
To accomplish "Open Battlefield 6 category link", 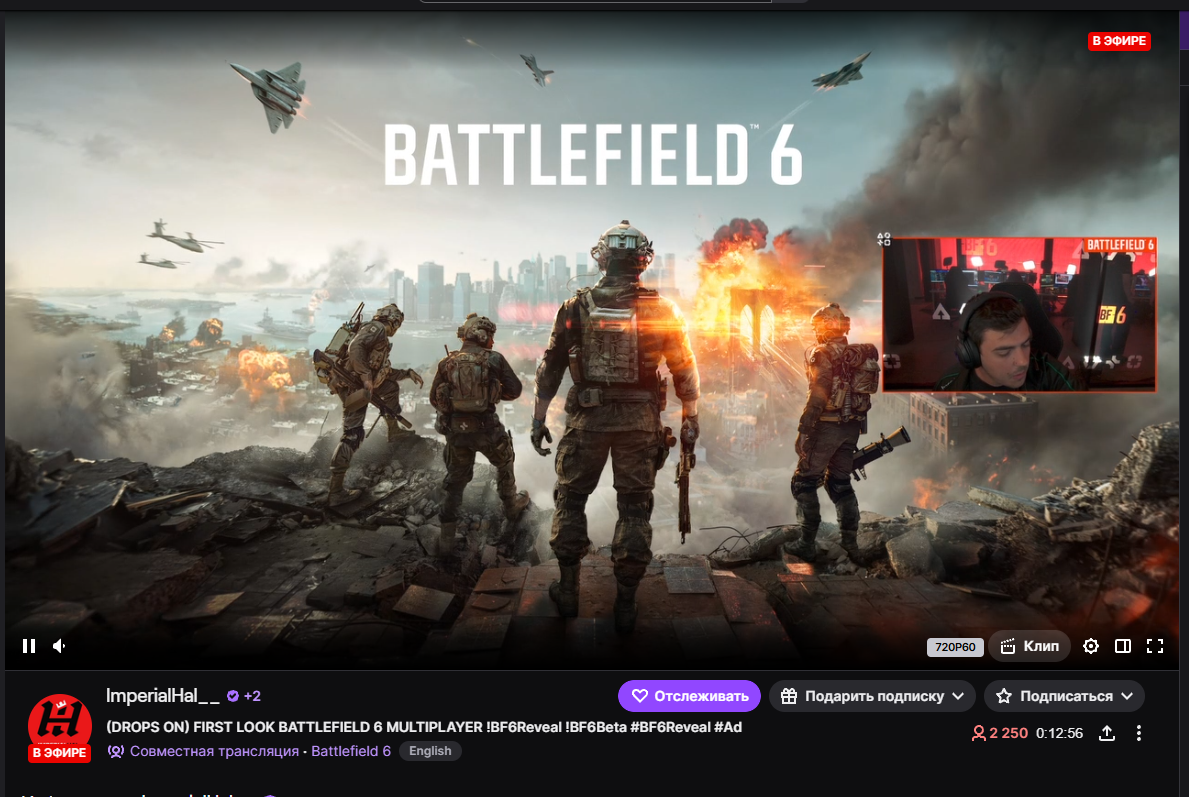I will click(x=351, y=752).
